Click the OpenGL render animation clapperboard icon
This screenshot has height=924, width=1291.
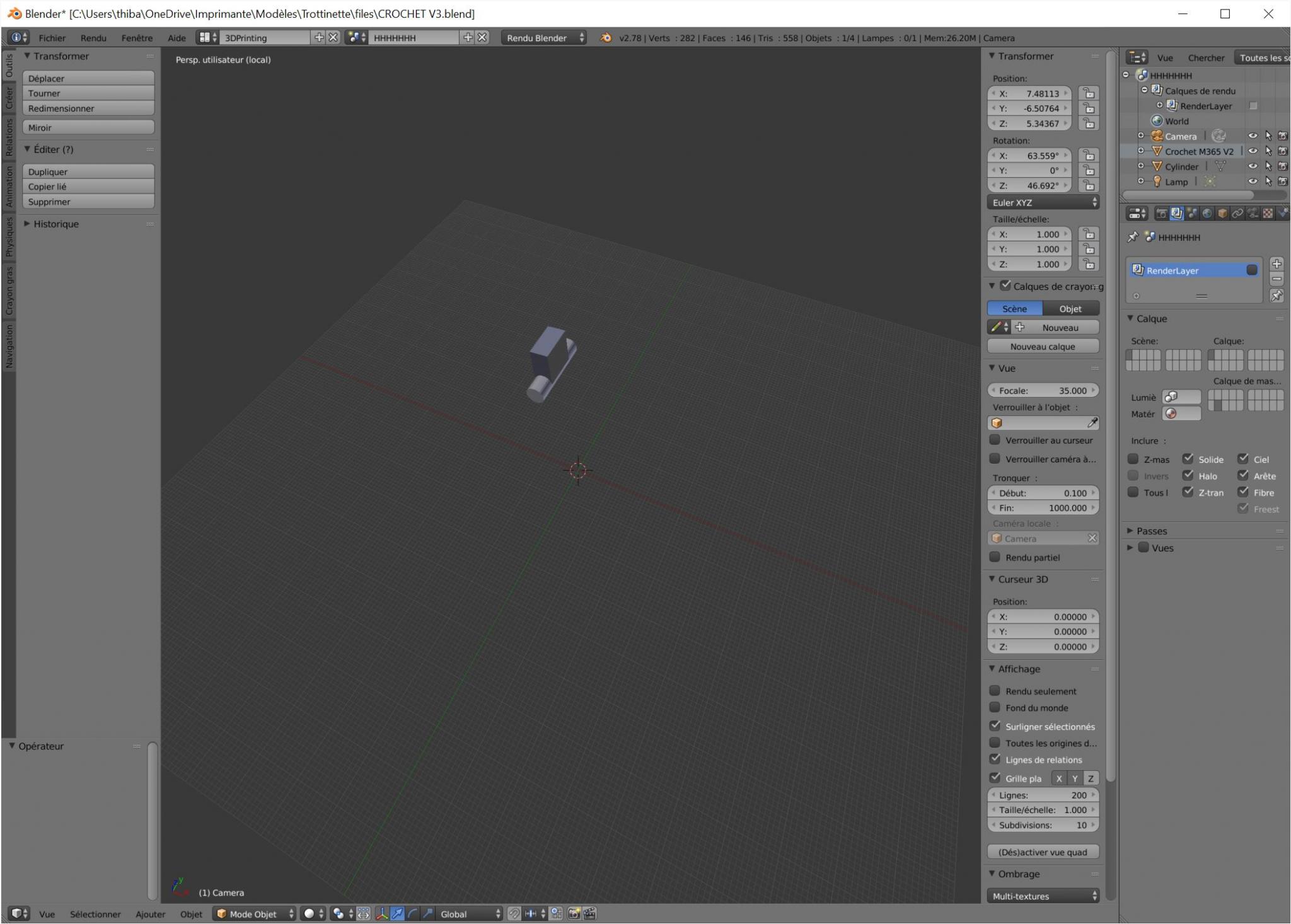(x=589, y=913)
